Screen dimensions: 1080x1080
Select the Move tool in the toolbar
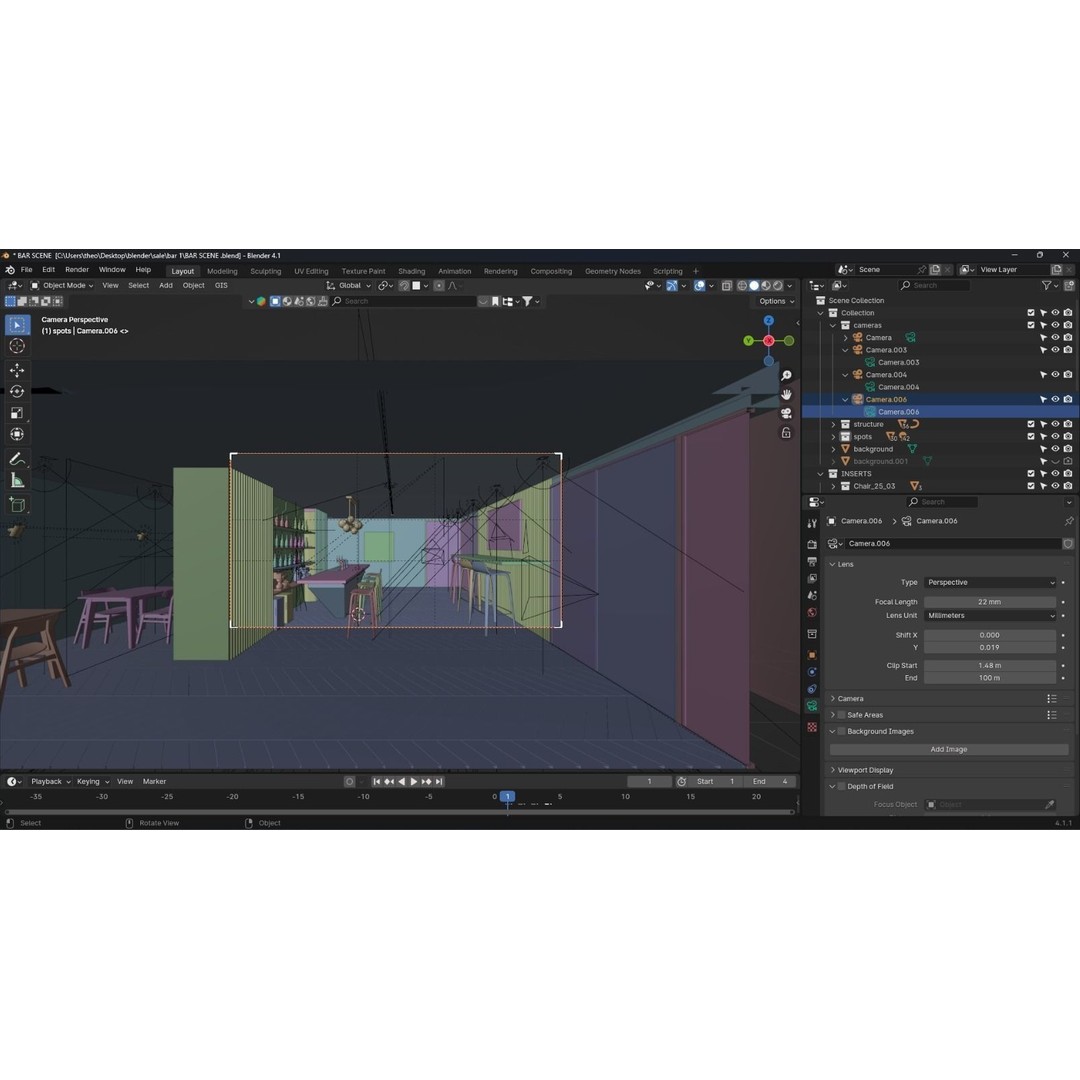(17, 370)
